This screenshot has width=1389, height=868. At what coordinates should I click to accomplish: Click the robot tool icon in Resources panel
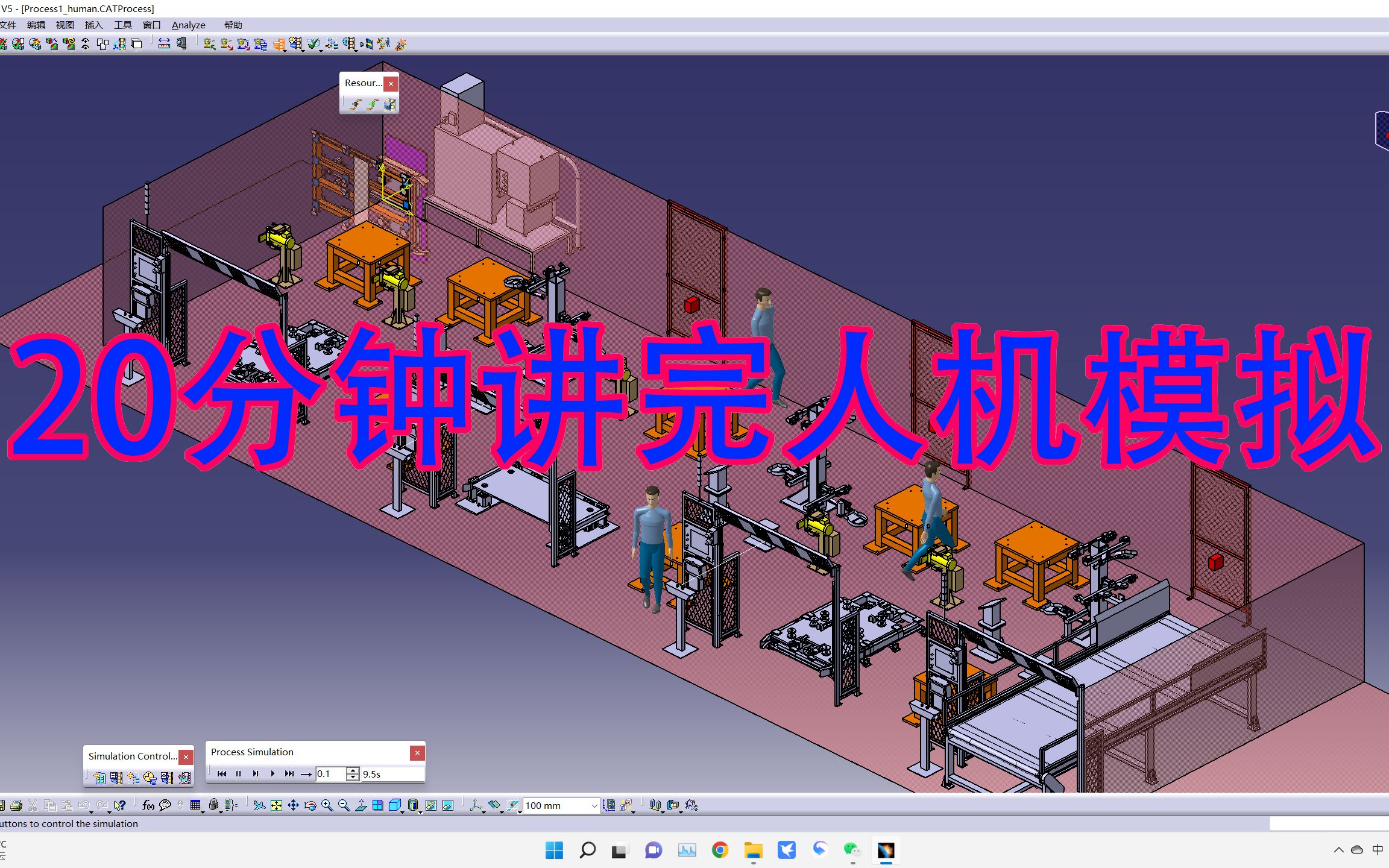[x=357, y=104]
